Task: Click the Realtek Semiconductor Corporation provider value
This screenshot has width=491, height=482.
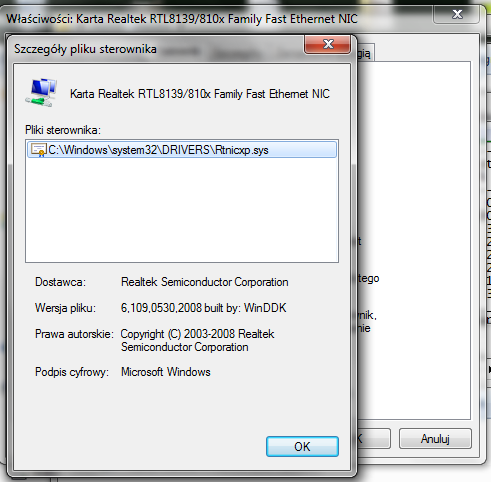Action: (x=204, y=282)
